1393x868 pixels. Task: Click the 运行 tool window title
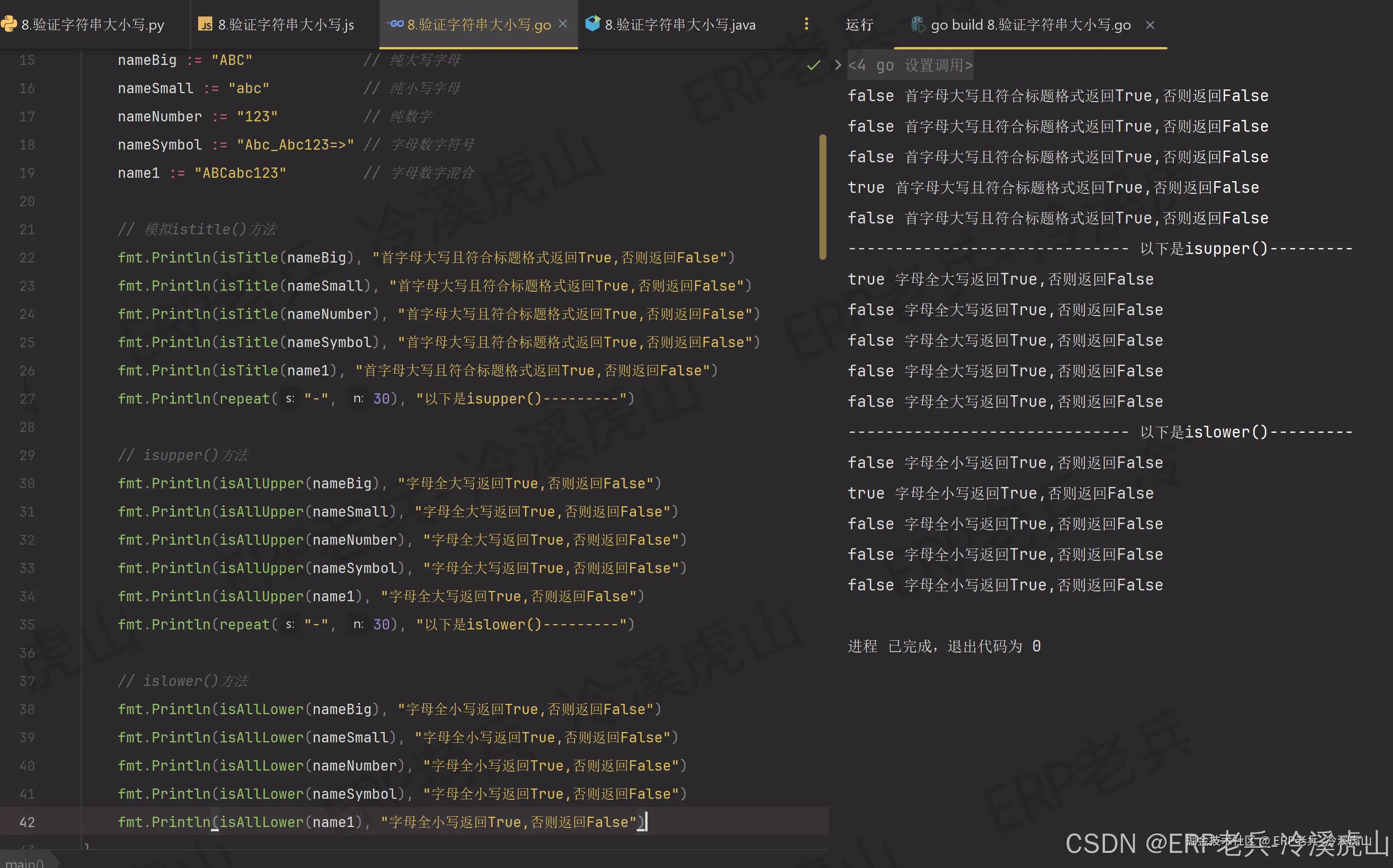coord(859,24)
